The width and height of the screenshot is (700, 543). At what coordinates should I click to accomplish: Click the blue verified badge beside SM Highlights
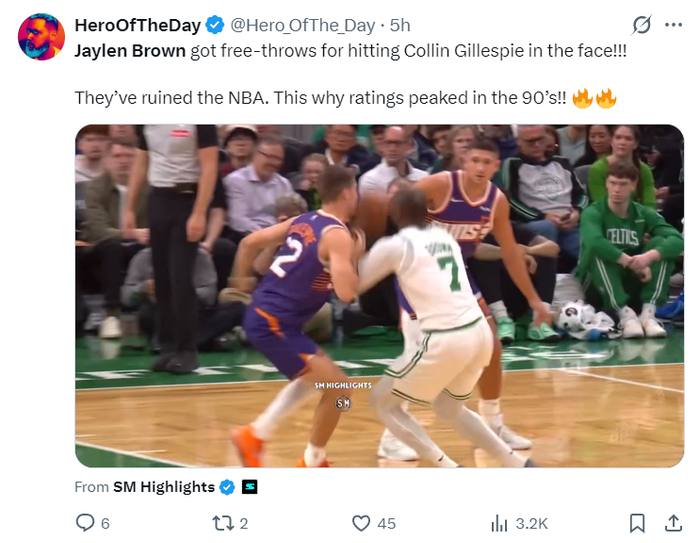tap(227, 487)
